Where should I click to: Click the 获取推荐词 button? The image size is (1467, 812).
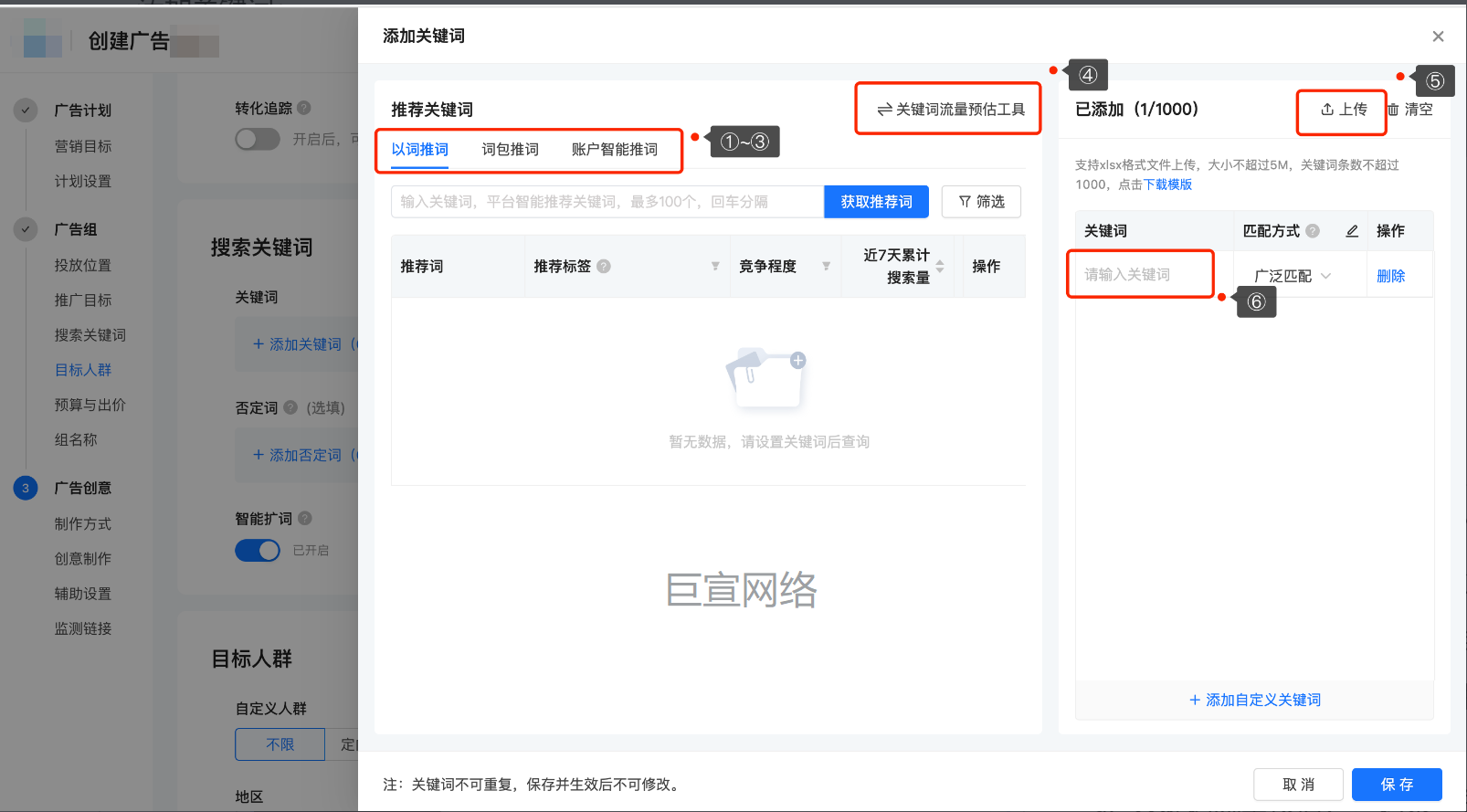point(876,202)
